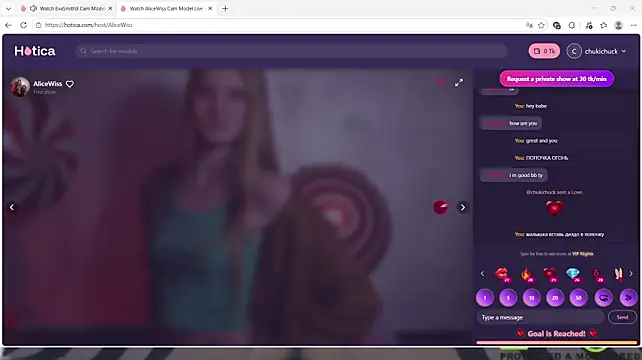The image size is (642, 360).
Task: Tip 5 tokens with the purple button
Action: (508, 298)
